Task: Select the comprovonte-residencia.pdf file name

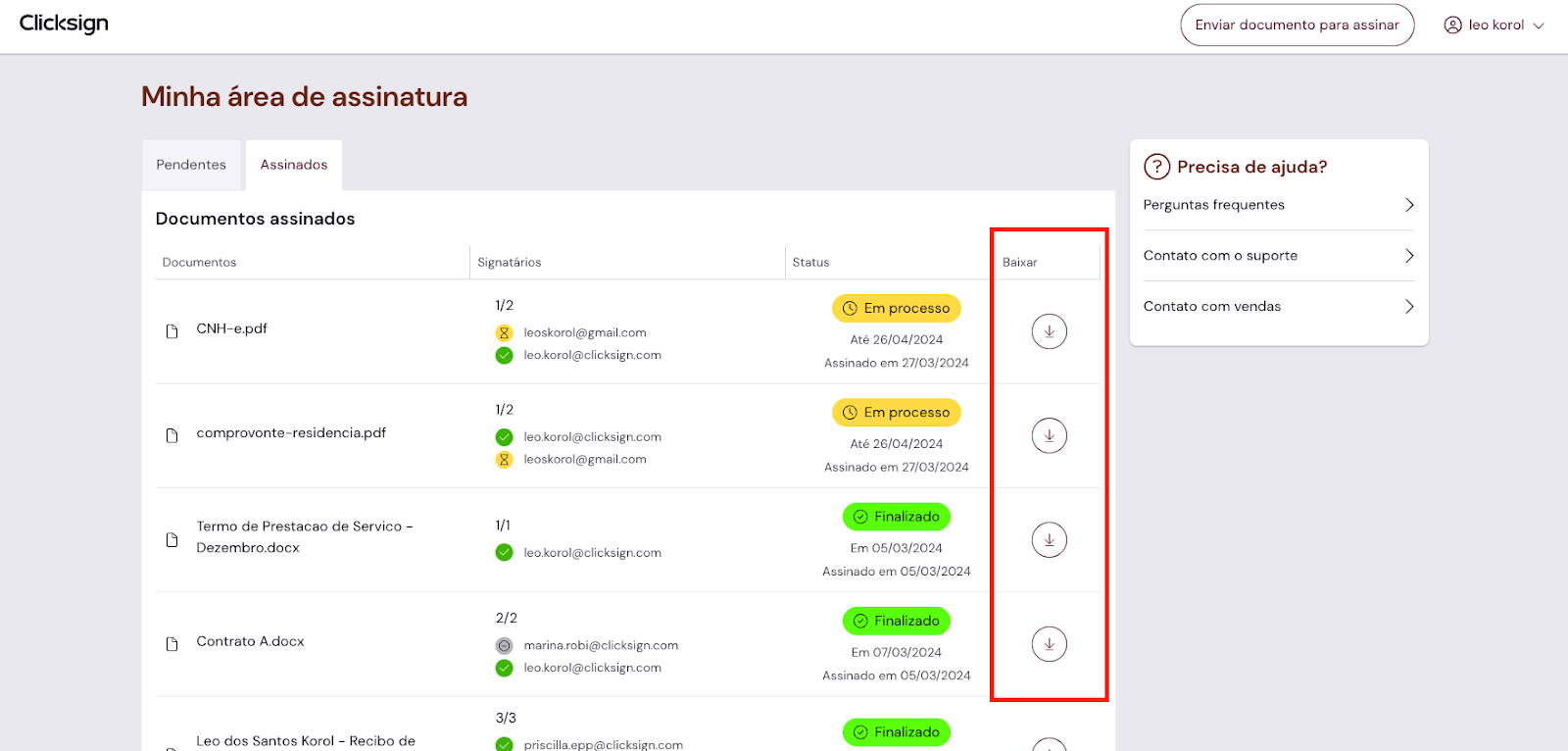Action: tap(291, 432)
